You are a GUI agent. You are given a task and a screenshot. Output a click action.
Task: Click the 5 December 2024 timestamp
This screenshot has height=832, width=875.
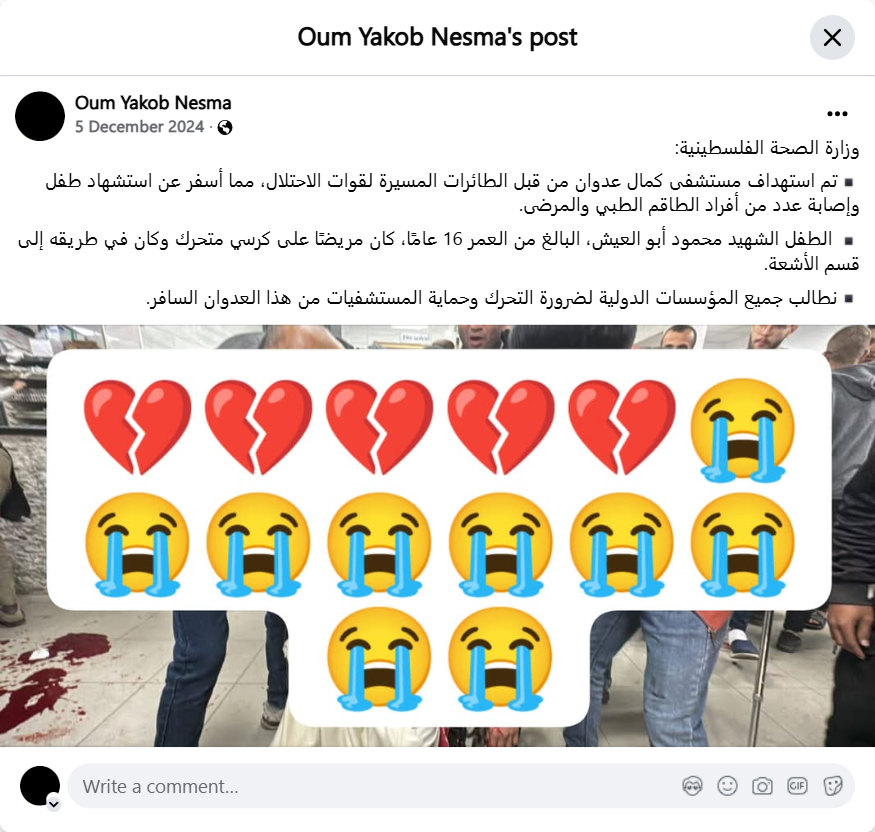coord(140,127)
